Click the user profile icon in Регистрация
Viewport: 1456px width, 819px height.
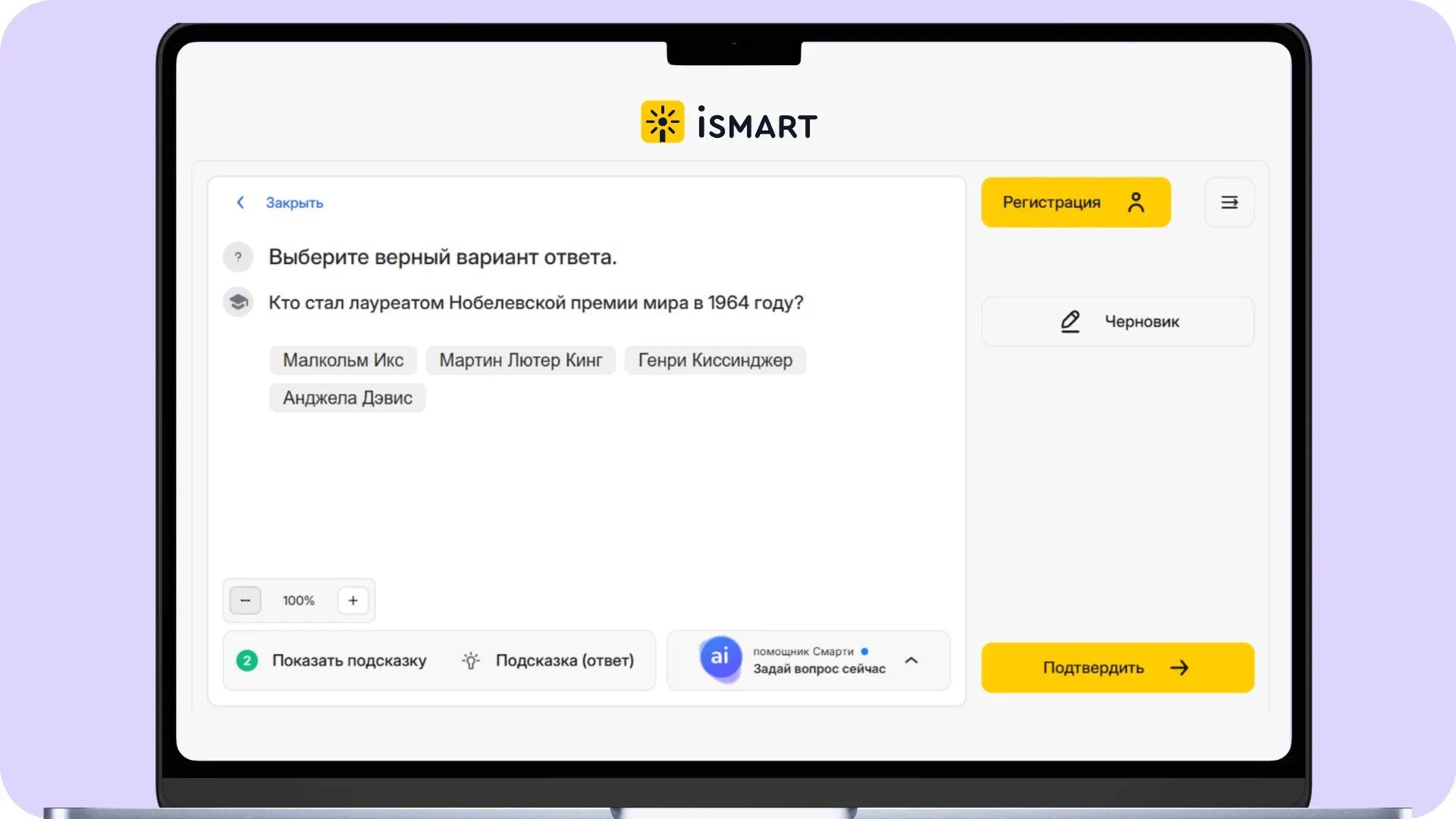(1136, 202)
